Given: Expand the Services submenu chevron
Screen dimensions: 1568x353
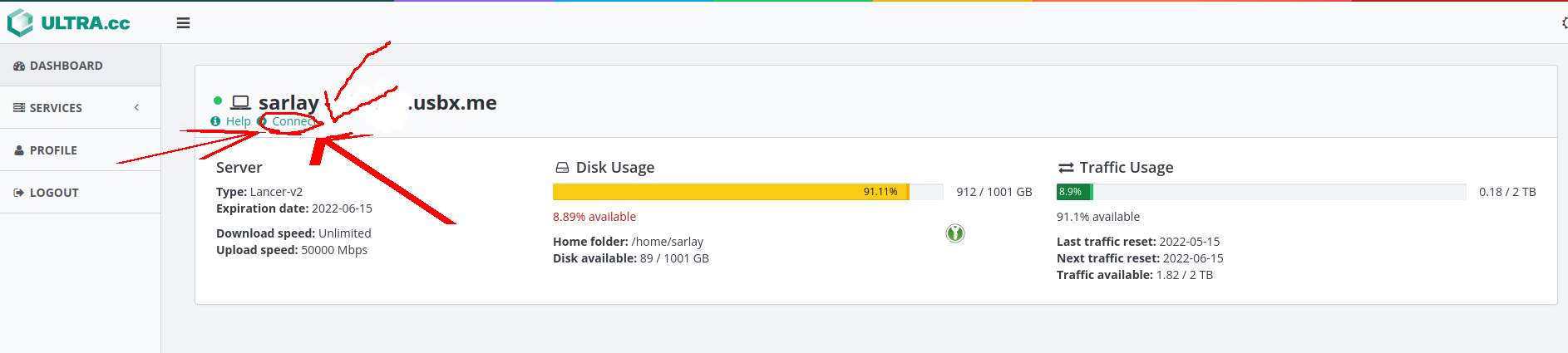Looking at the screenshot, I should coord(136,108).
